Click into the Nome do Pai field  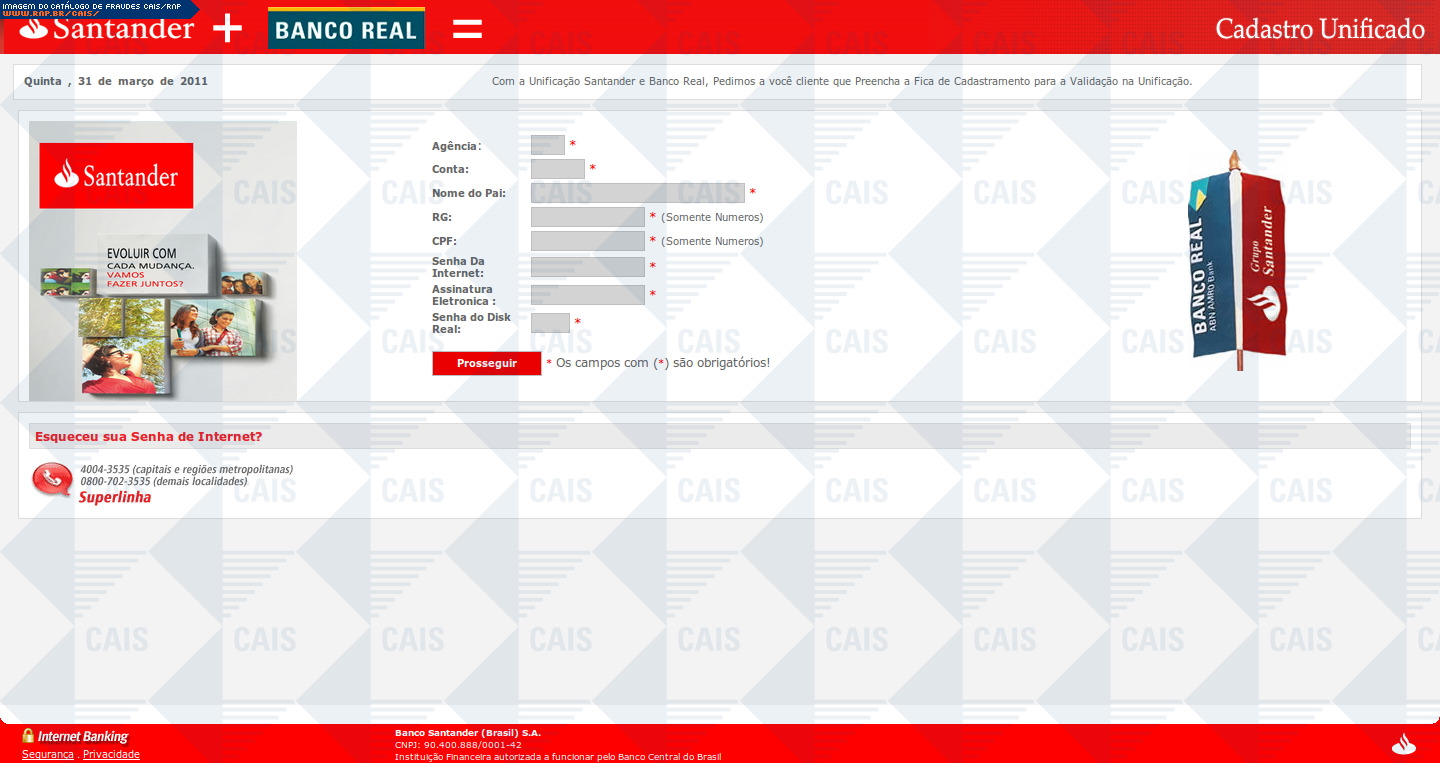click(637, 193)
